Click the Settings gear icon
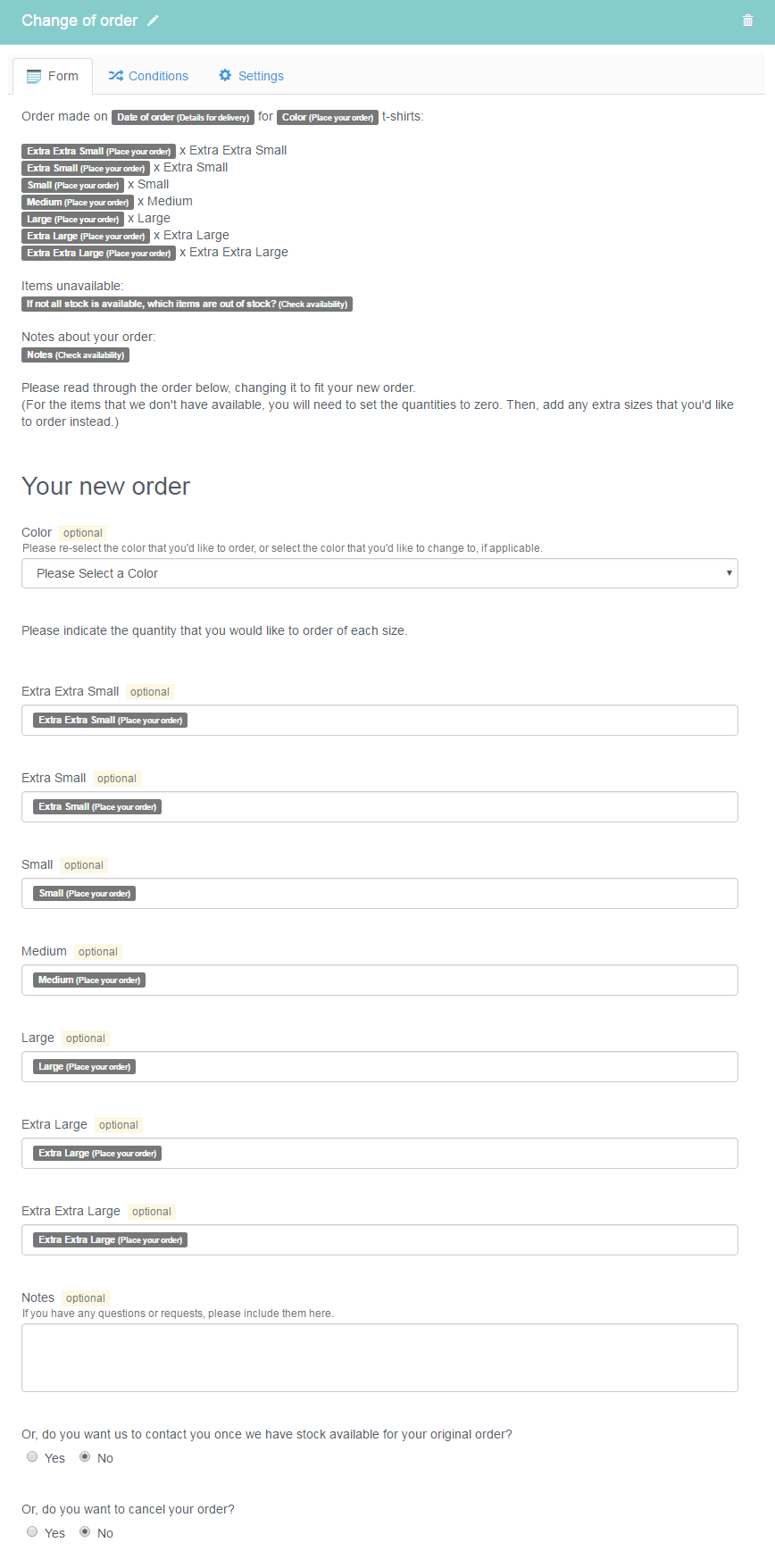 pos(225,76)
